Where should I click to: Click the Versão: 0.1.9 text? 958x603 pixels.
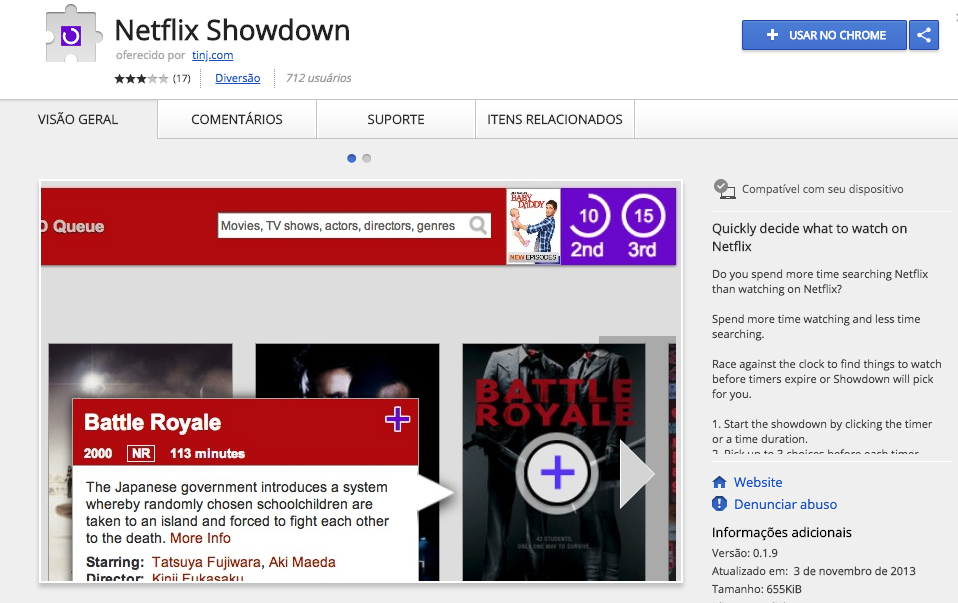745,553
